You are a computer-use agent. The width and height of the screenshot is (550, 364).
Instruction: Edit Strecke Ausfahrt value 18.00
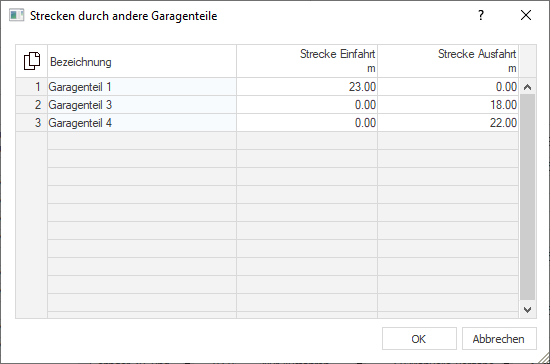point(448,105)
